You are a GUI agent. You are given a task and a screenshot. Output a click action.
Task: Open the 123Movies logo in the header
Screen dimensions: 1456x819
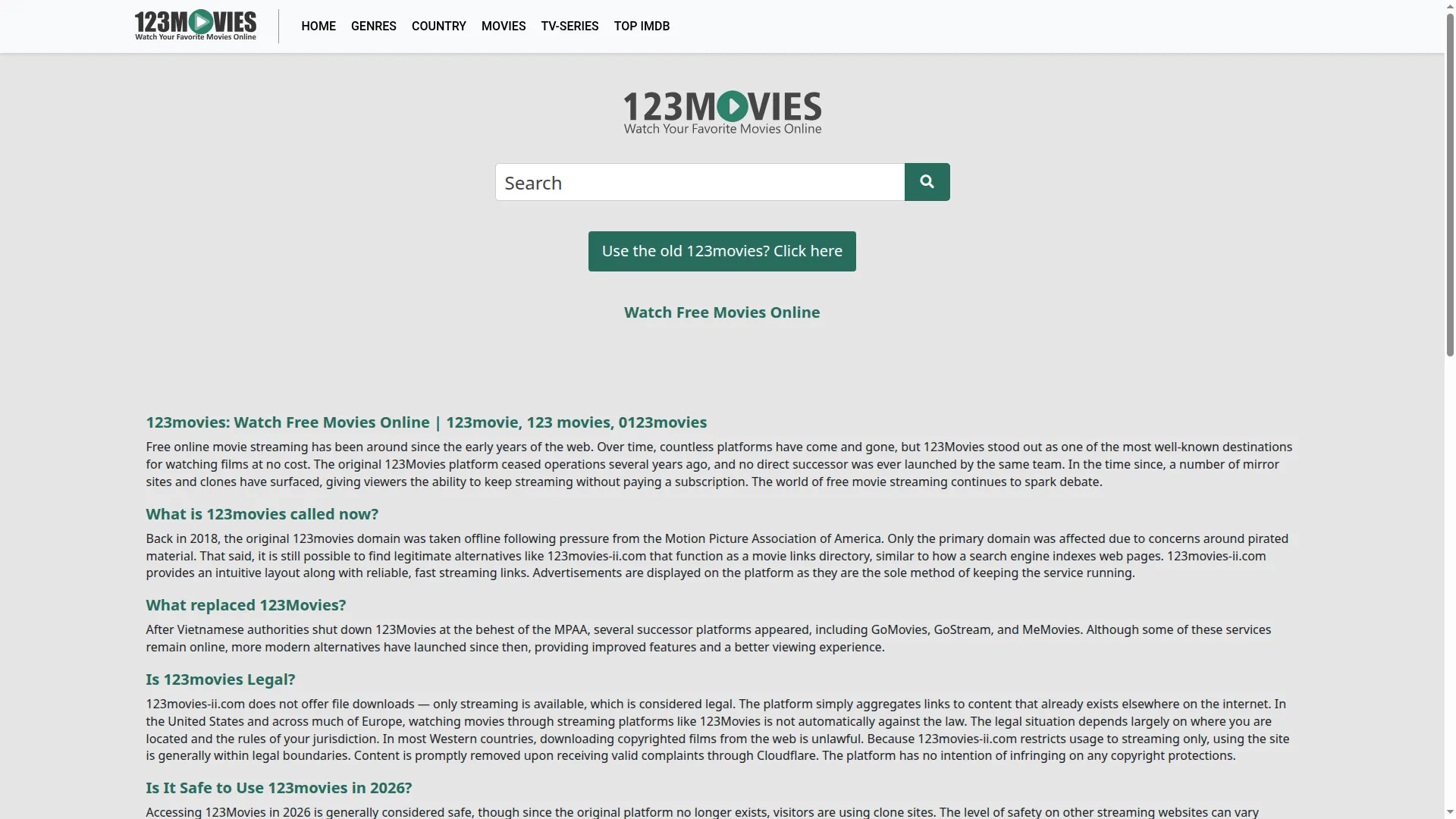tap(196, 25)
